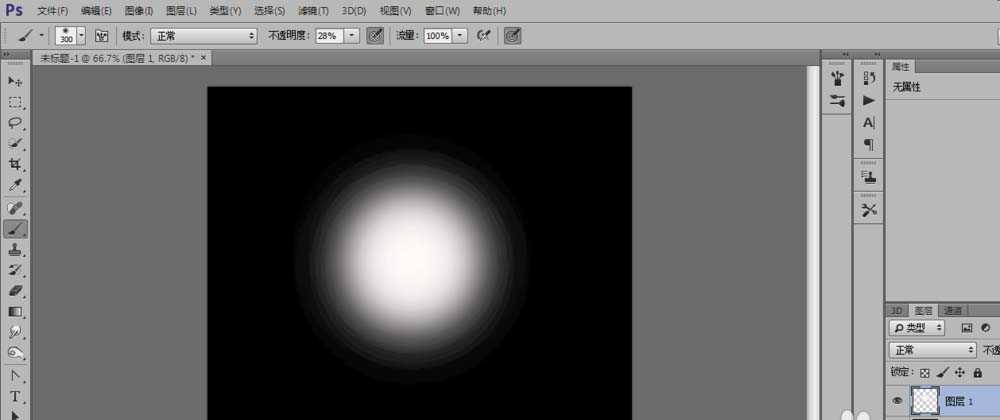Viewport: 1000px width, 420px height.
Task: Toggle the airbrush mode button
Action: point(484,35)
